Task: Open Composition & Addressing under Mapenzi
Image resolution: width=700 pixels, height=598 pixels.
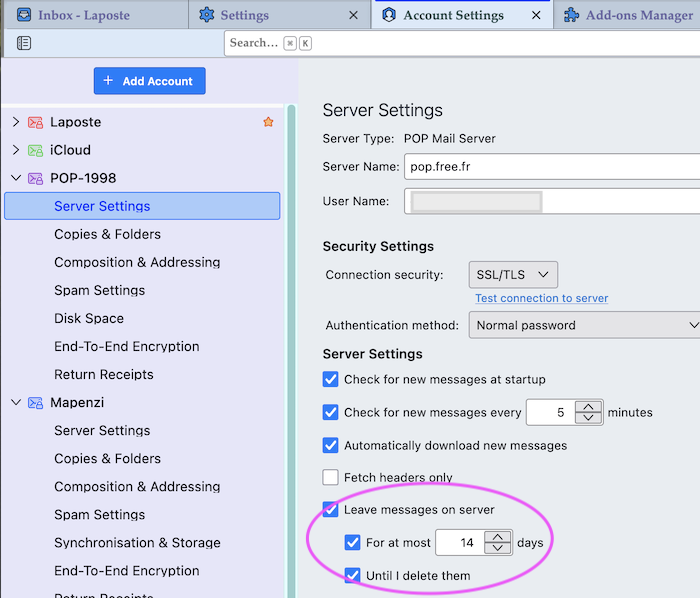Action: click(x=142, y=487)
